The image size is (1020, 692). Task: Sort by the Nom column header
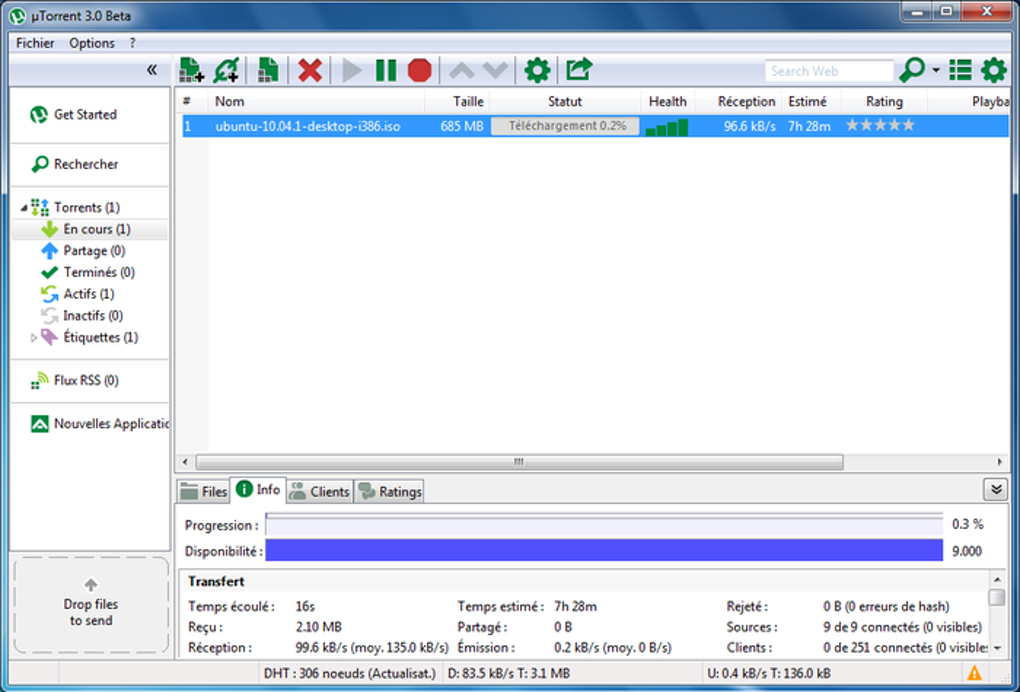[x=316, y=101]
